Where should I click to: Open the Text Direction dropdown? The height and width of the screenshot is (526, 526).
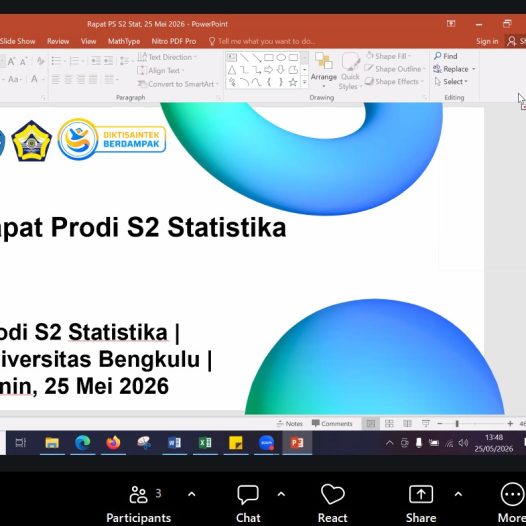[x=167, y=57]
